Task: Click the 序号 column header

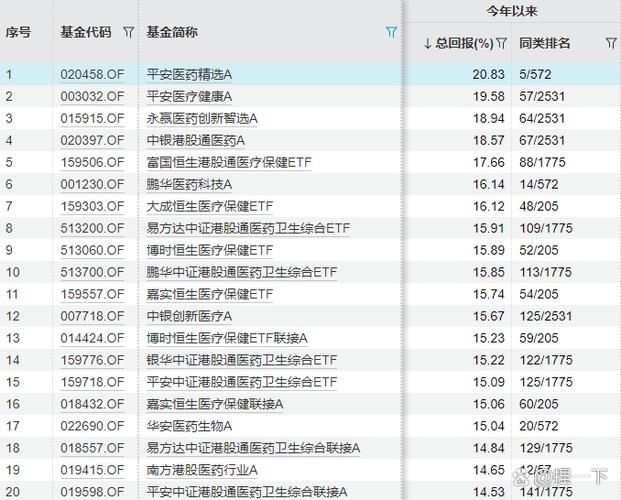Action: [18, 32]
